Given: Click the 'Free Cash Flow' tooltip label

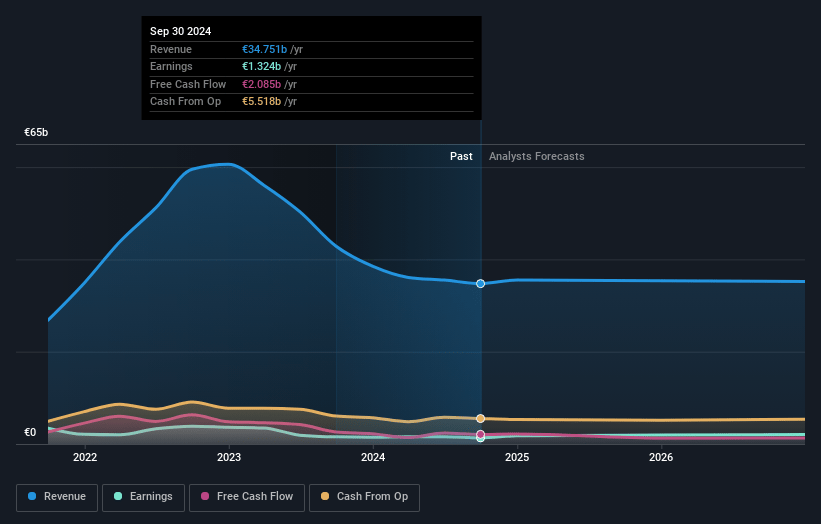Looking at the screenshot, I should click(188, 84).
